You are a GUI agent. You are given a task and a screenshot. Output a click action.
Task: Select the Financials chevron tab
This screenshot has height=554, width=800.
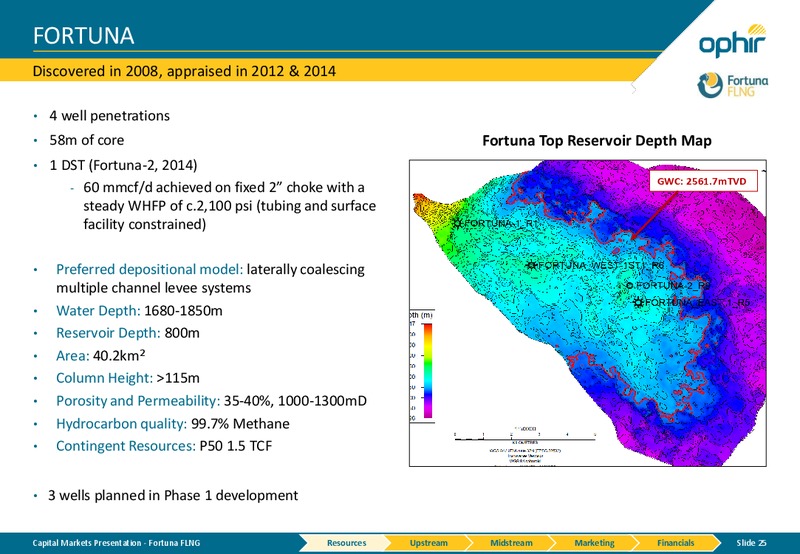tap(676, 543)
